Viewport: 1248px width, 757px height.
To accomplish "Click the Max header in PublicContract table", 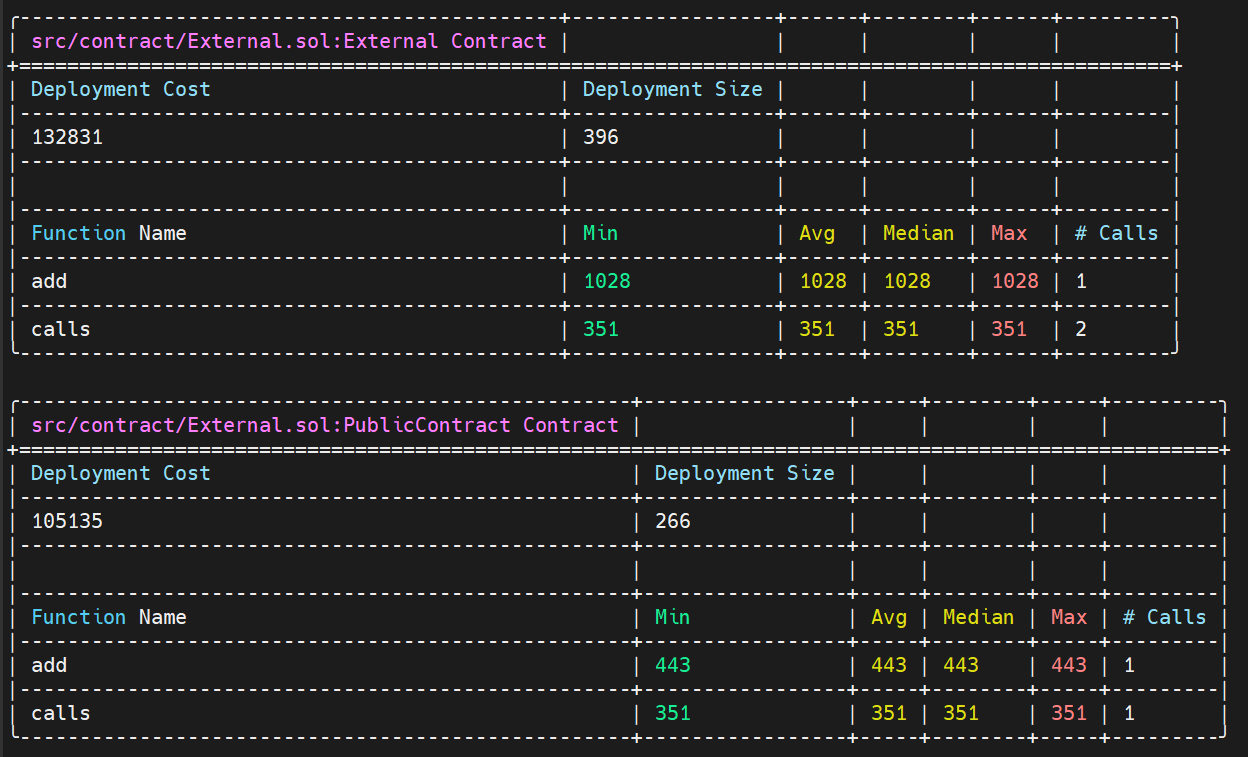I will click(x=1069, y=617).
